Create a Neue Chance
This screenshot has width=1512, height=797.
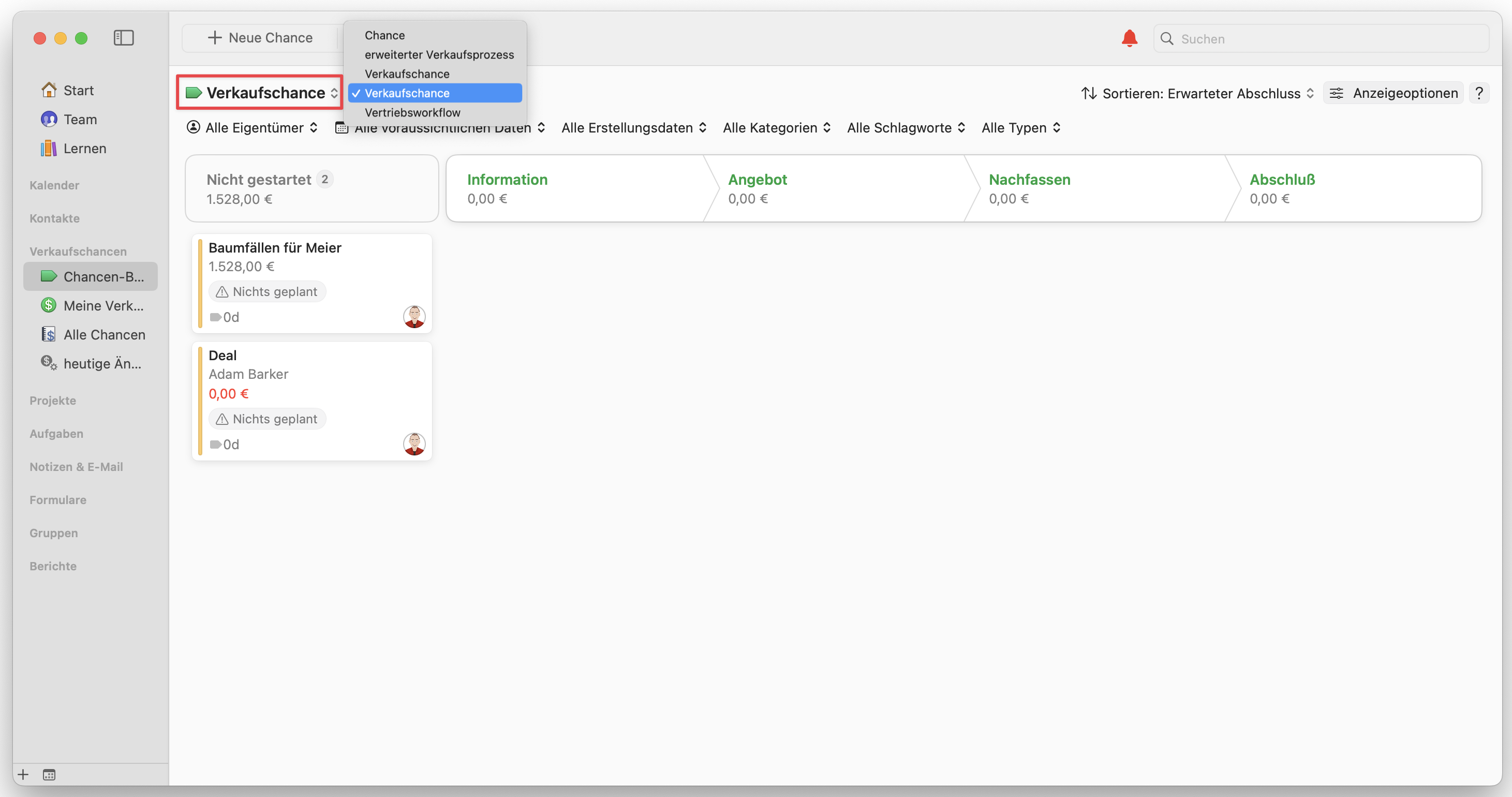click(x=260, y=37)
